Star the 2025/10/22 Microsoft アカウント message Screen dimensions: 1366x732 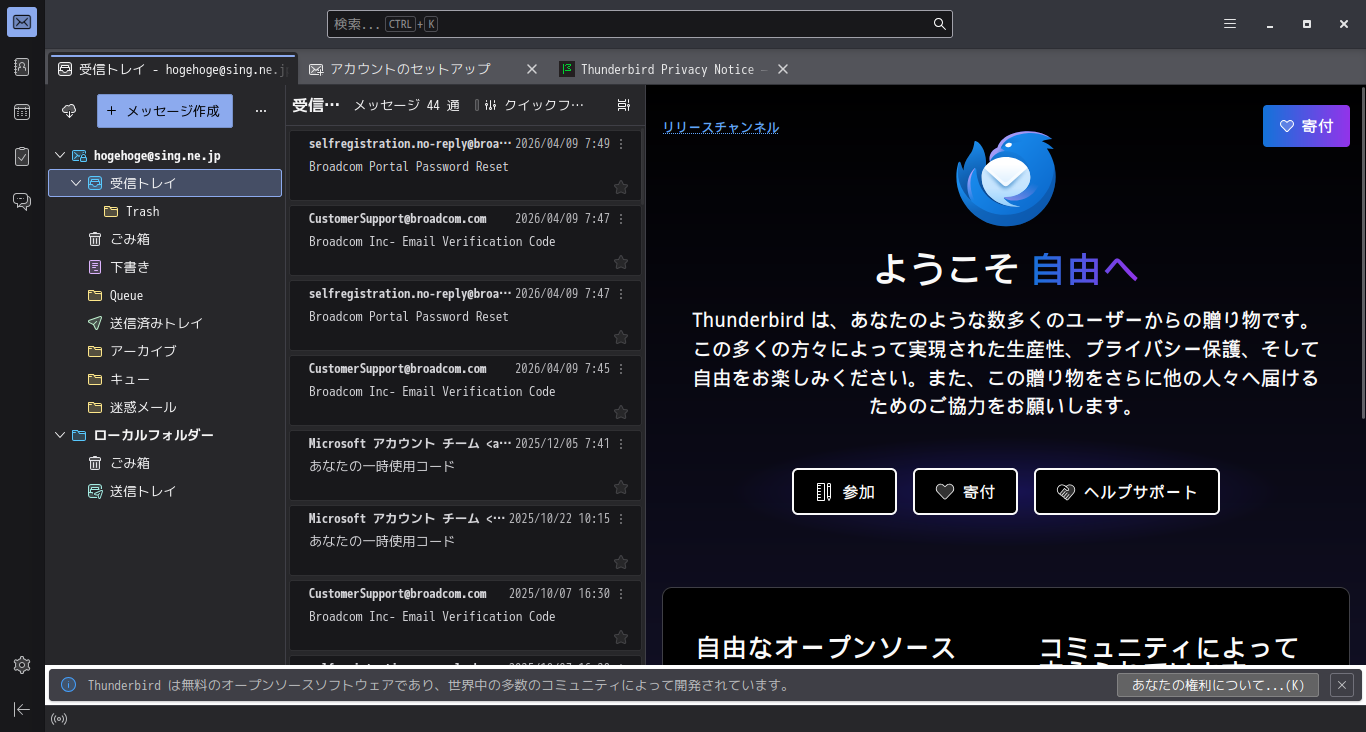(x=621, y=562)
